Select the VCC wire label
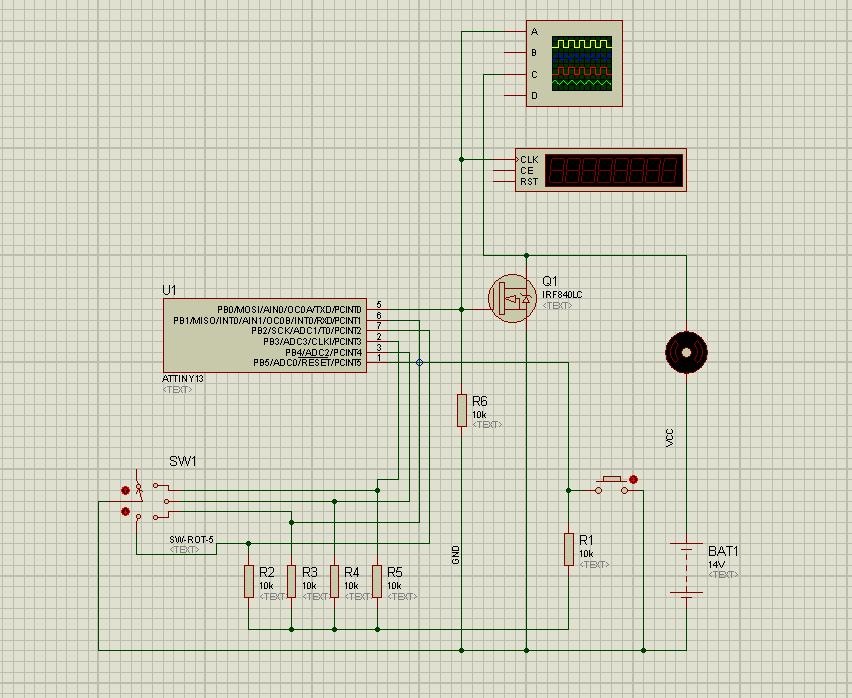This screenshot has height=698, width=852. pos(670,438)
